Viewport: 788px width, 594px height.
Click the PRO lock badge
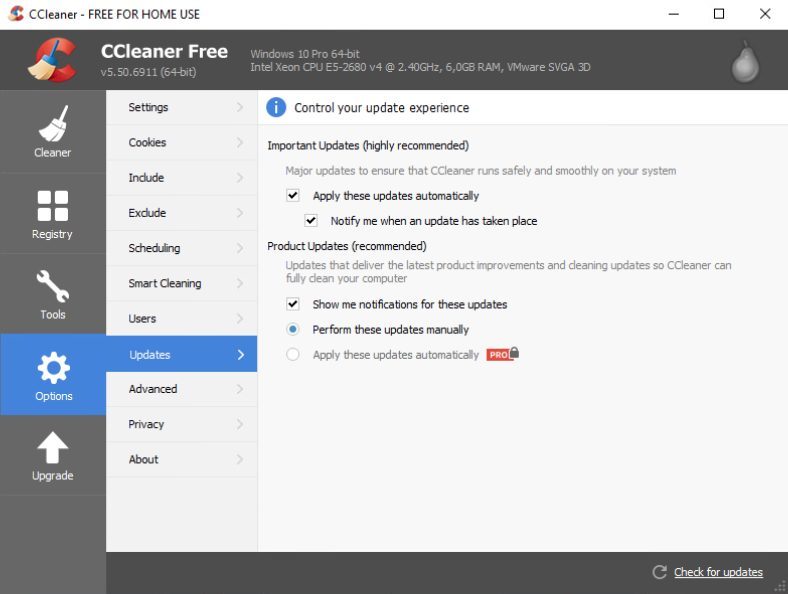click(x=503, y=354)
